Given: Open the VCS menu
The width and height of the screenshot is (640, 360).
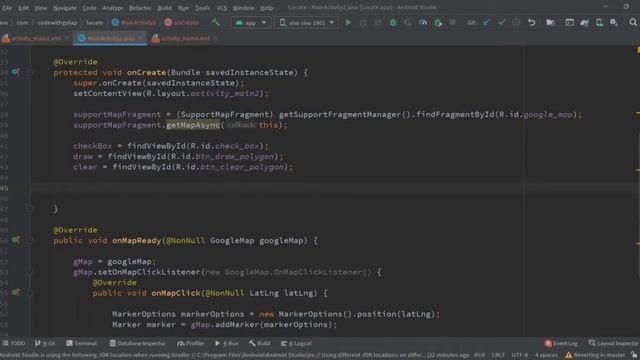Looking at the screenshot, I should [x=222, y=8].
